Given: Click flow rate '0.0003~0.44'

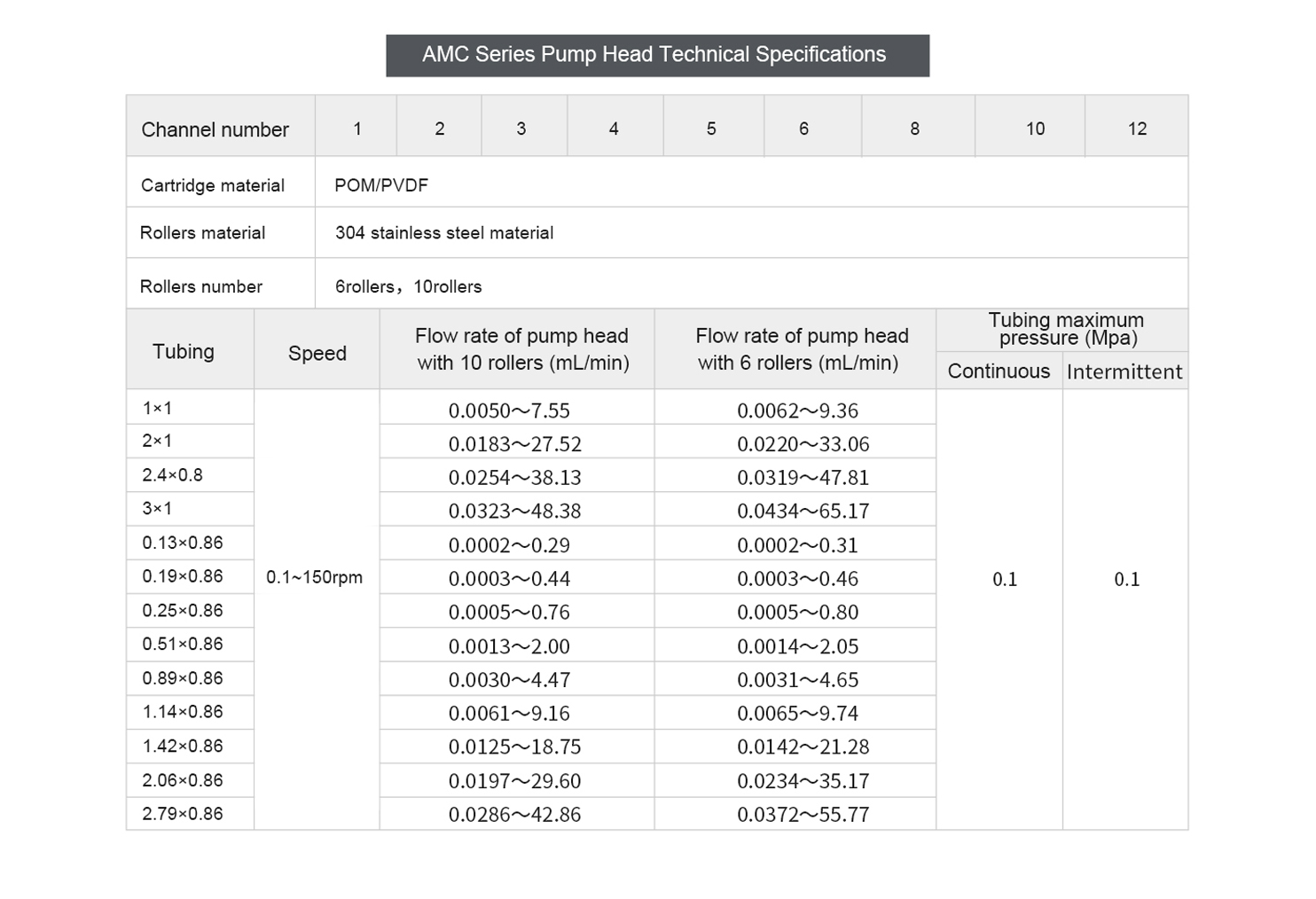Looking at the screenshot, I should tap(509, 579).
